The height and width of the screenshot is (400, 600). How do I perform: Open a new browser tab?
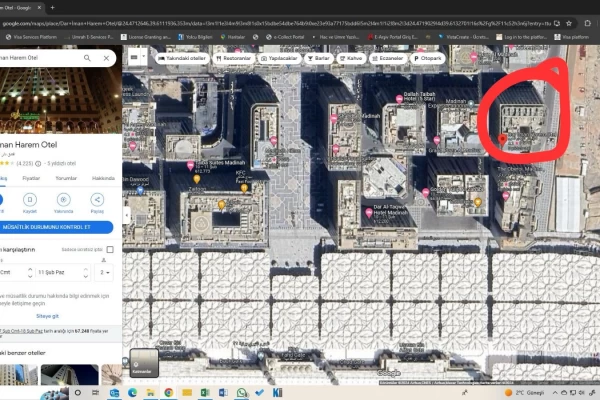(x=52, y=7)
